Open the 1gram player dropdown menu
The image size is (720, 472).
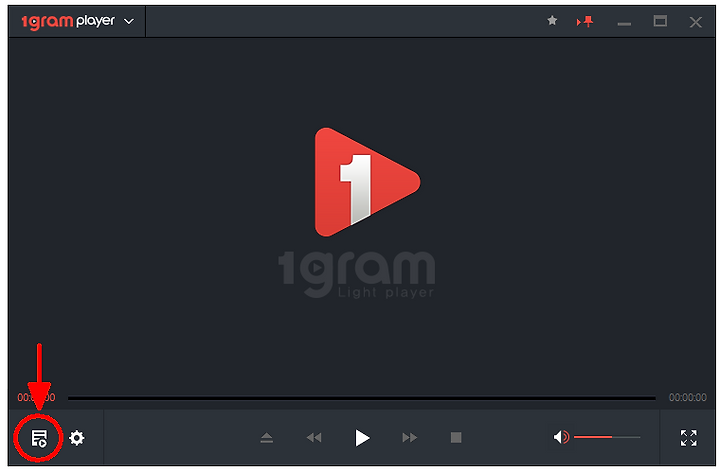(129, 21)
